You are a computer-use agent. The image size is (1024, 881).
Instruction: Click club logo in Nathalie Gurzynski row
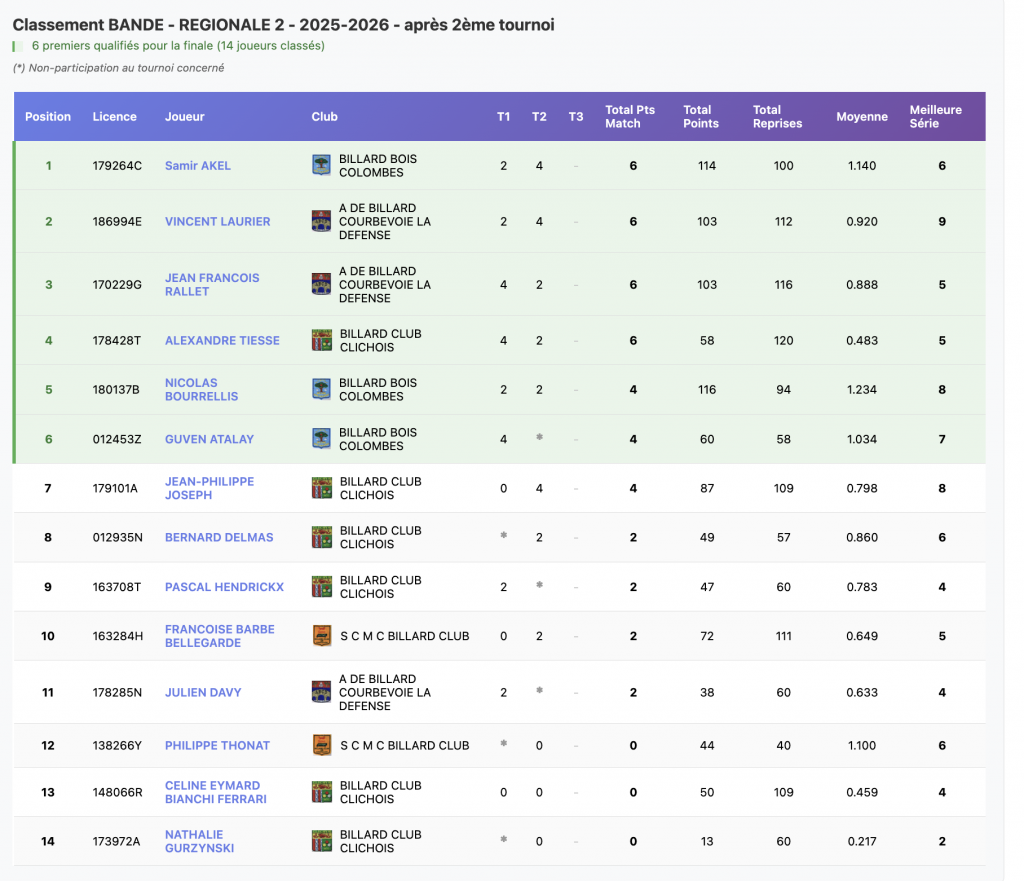(x=321, y=841)
